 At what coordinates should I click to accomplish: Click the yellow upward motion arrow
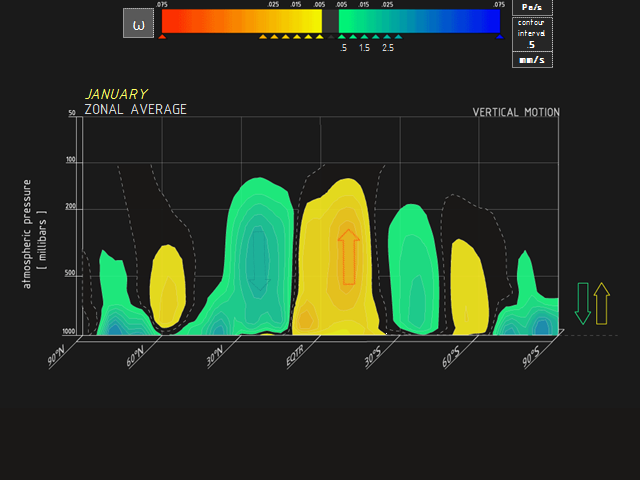[601, 303]
